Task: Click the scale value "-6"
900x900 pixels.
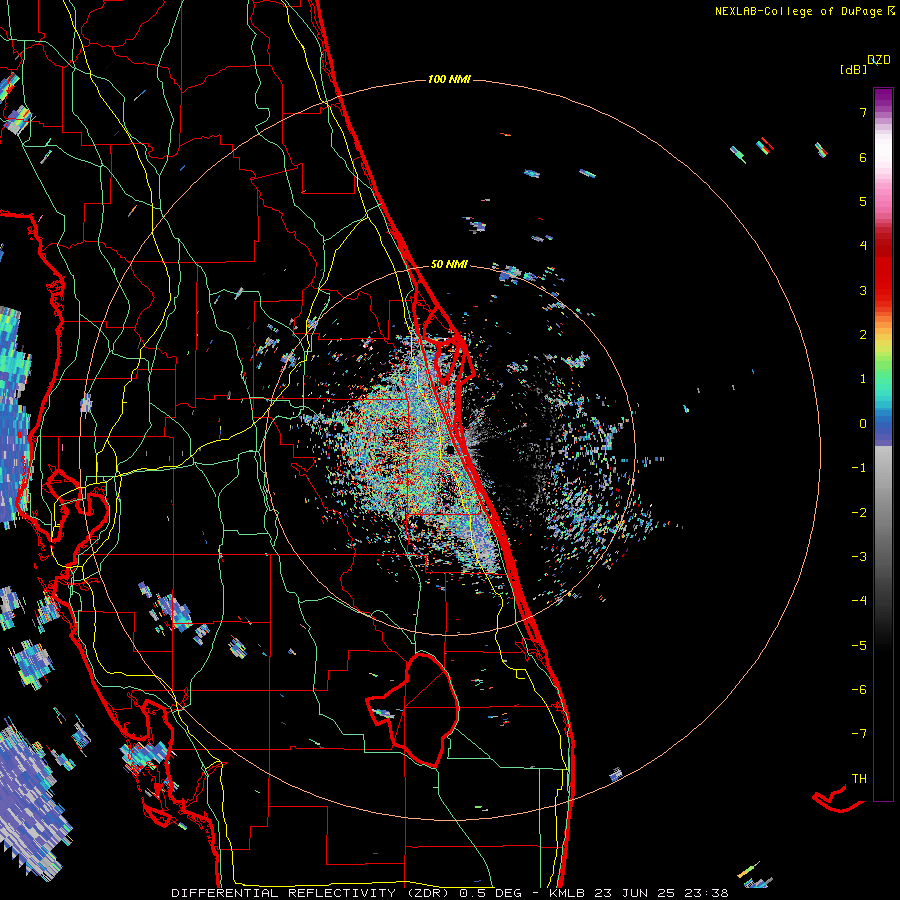Action: tap(859, 690)
